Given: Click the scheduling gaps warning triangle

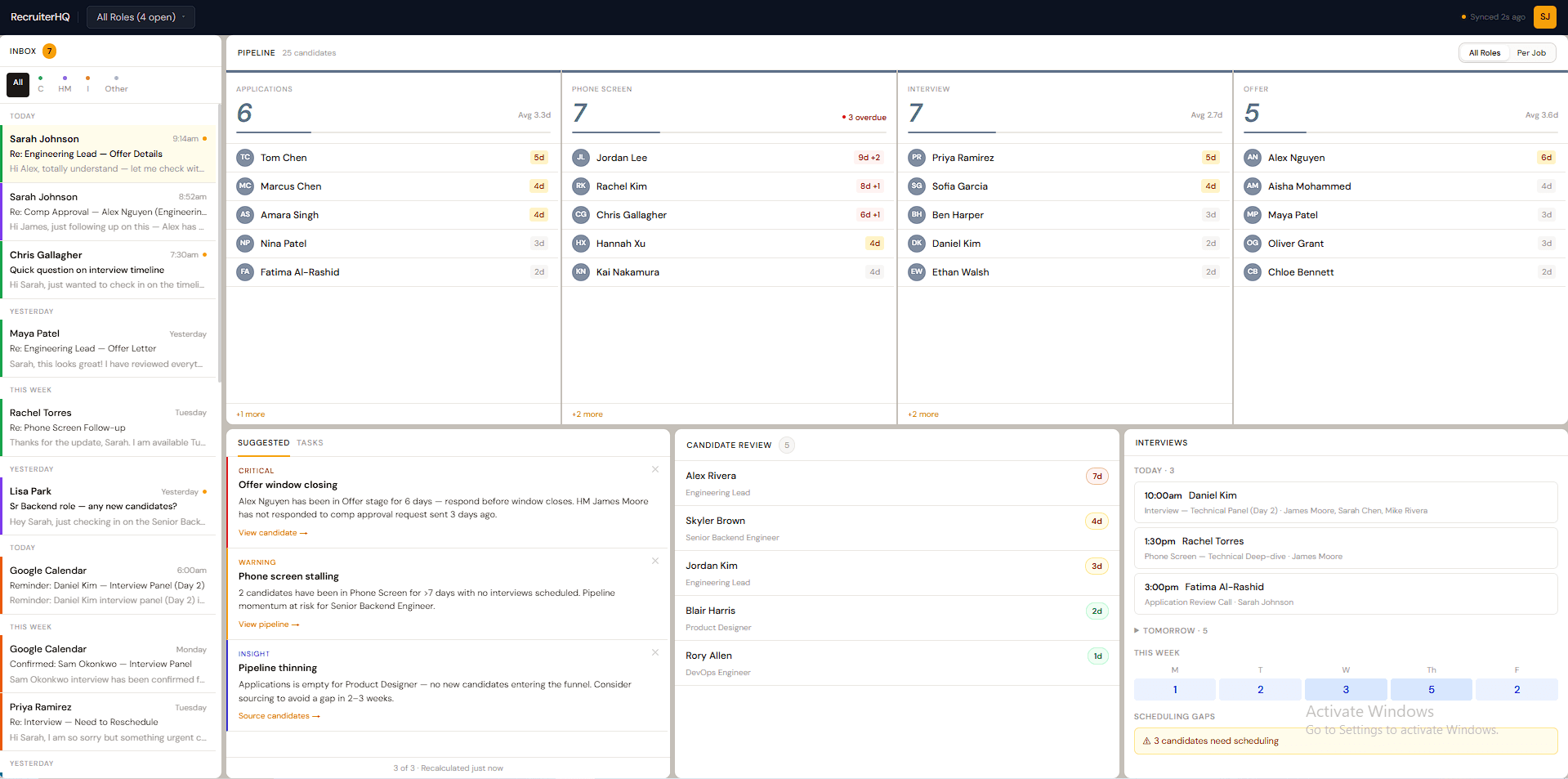Looking at the screenshot, I should pos(1145,741).
